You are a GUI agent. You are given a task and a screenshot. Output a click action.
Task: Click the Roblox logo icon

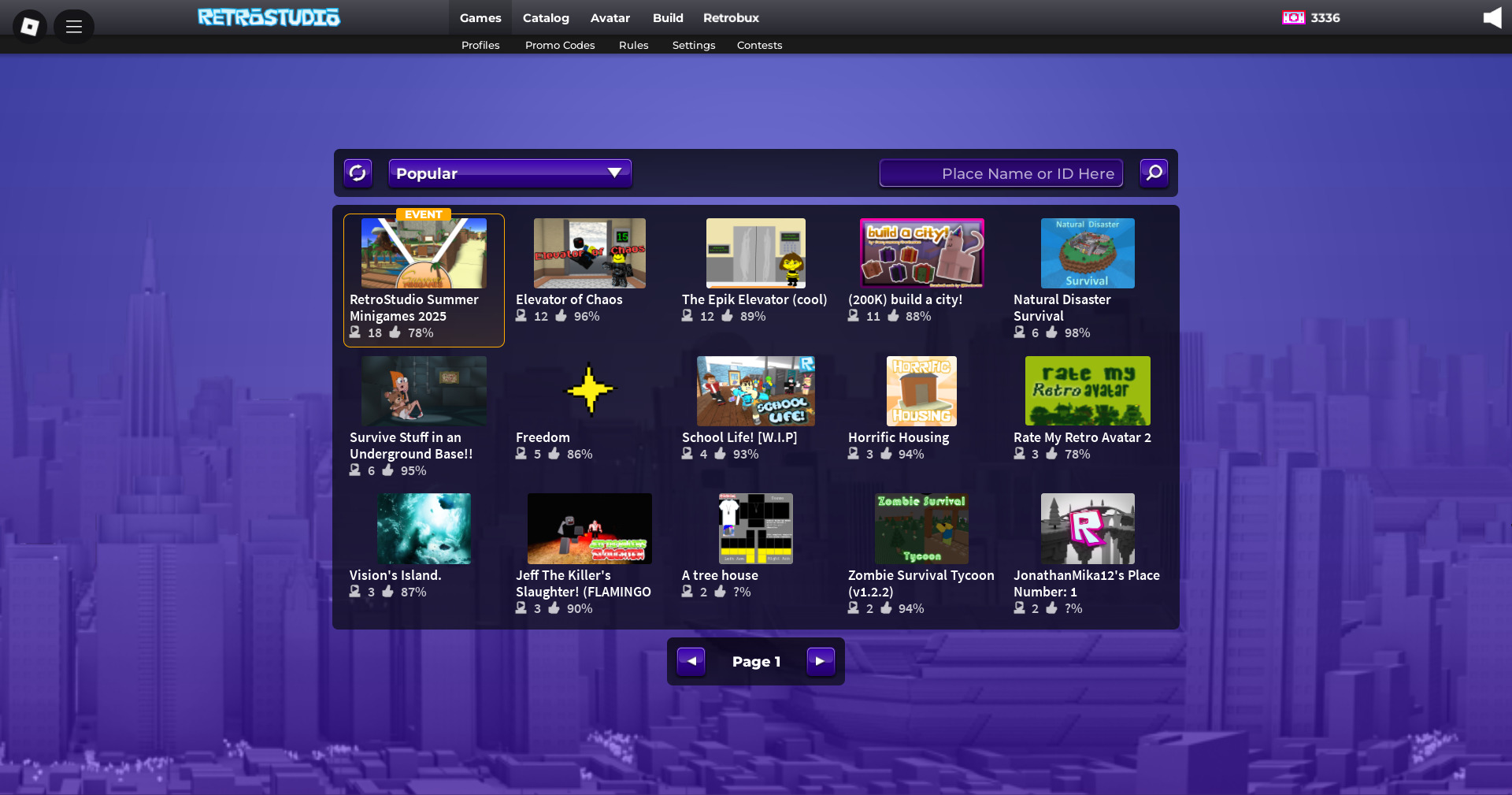[x=30, y=27]
